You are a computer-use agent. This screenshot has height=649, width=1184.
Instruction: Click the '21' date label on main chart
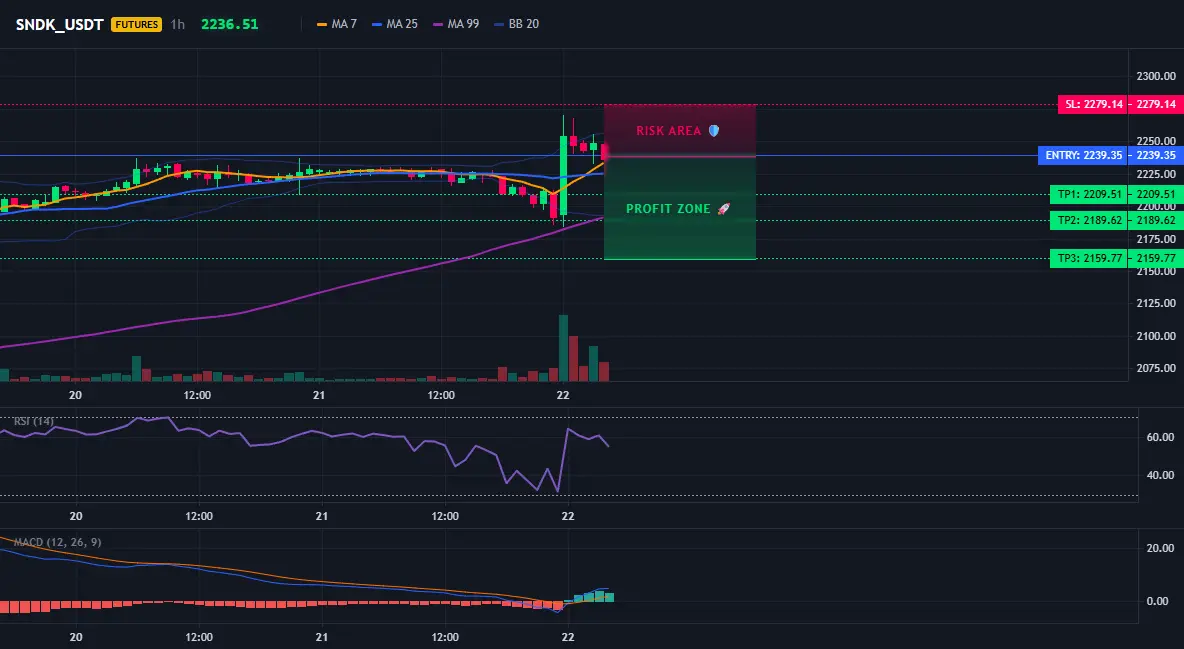[319, 395]
